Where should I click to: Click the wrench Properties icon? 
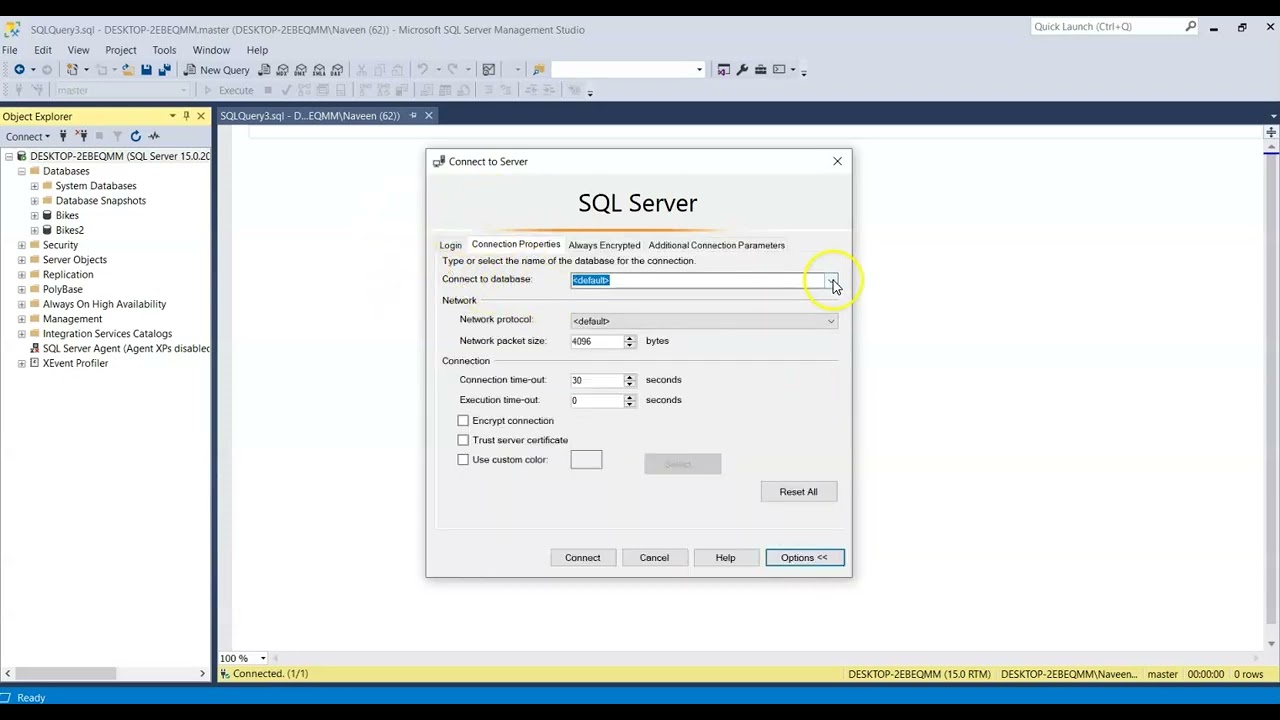(x=742, y=70)
